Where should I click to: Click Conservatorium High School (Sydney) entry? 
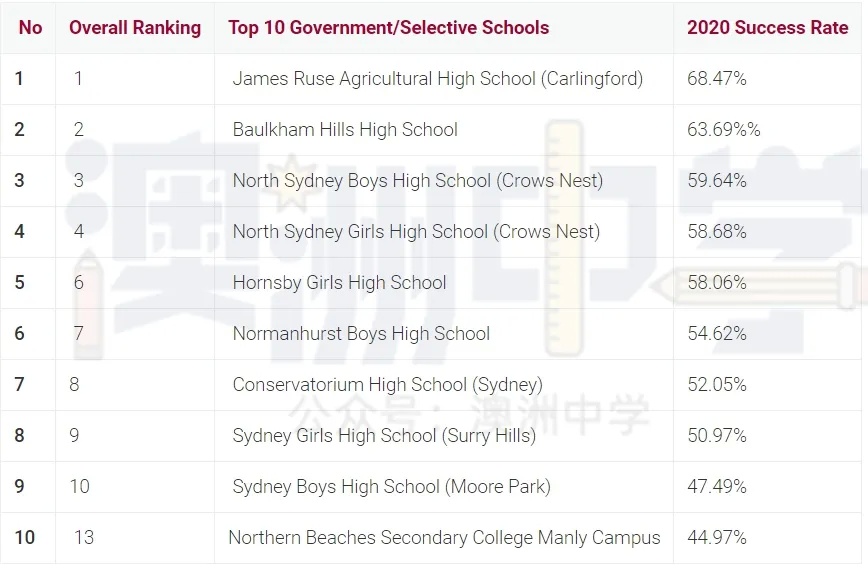[x=388, y=384]
